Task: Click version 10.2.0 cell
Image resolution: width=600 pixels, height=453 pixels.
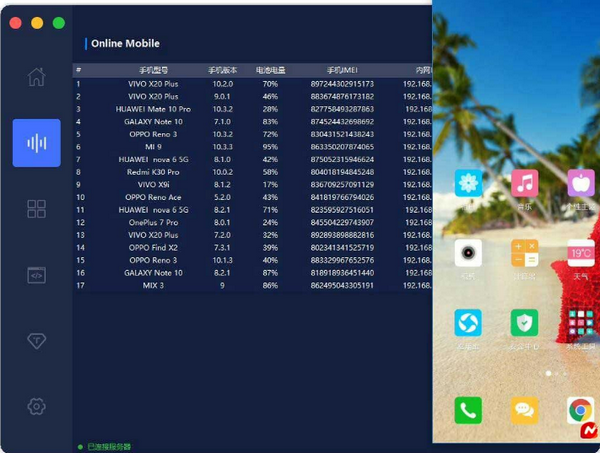Action: pyautogui.click(x=223, y=84)
